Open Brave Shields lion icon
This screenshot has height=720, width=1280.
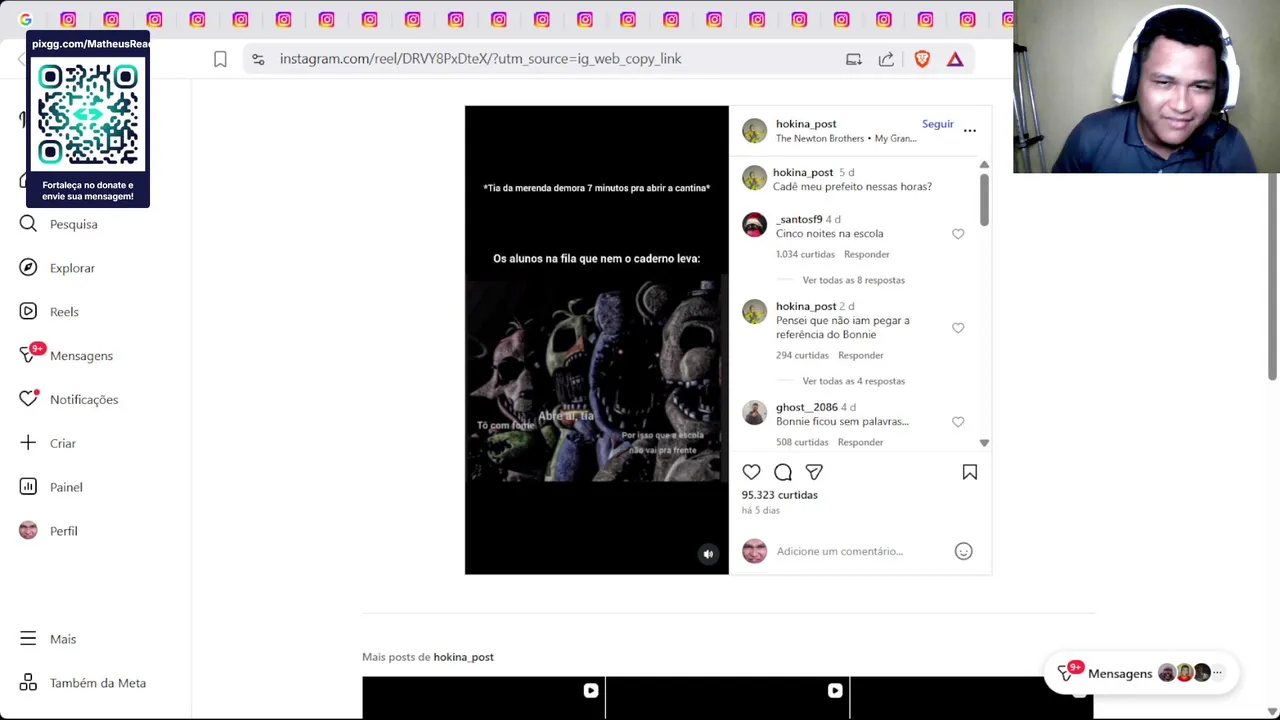[922, 59]
